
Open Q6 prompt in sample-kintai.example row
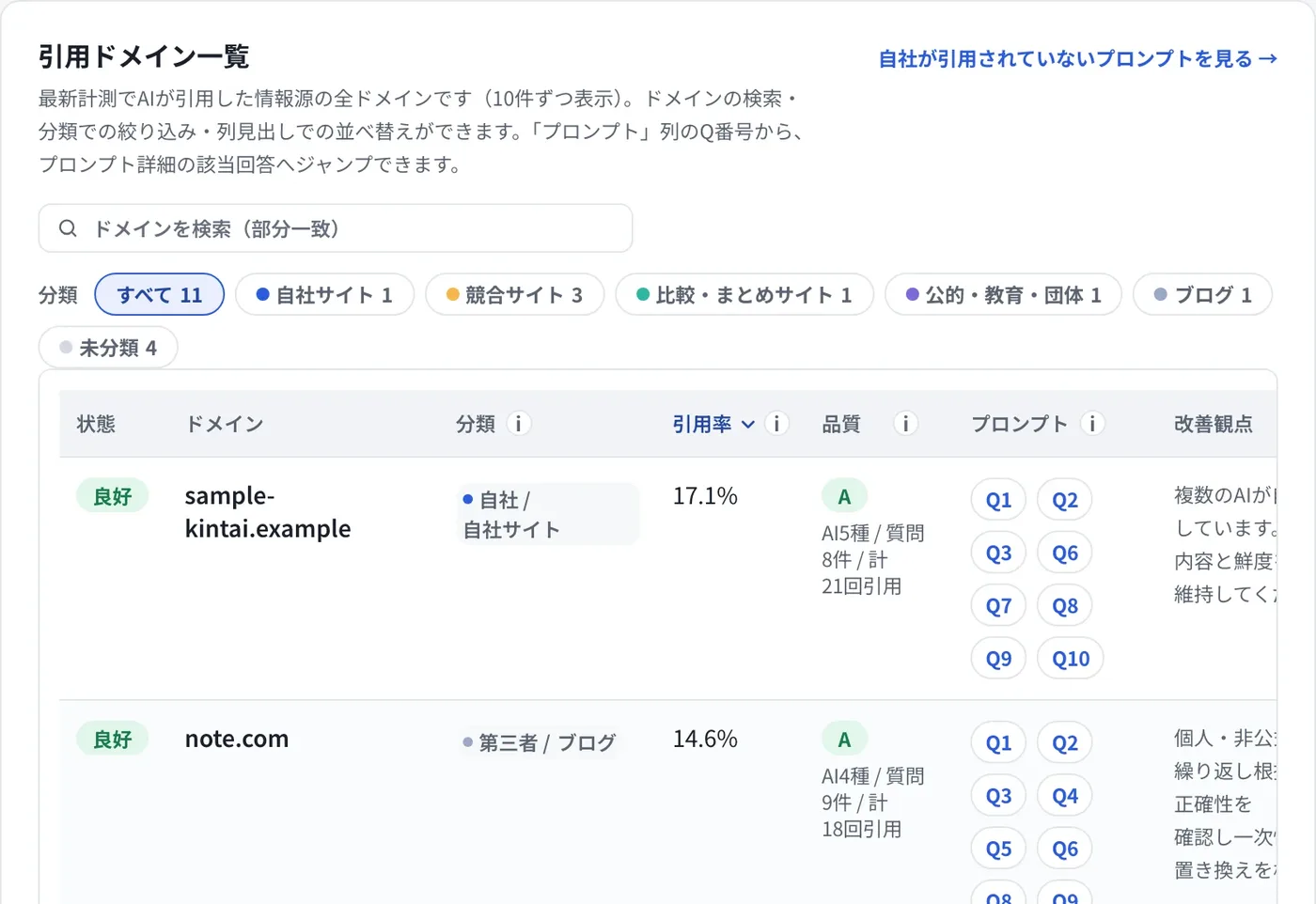[x=1064, y=553]
